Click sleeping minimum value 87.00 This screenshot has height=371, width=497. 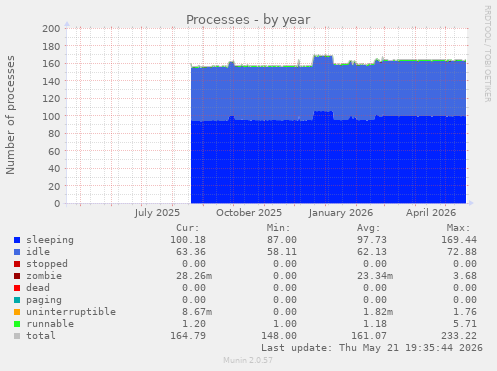coord(282,240)
